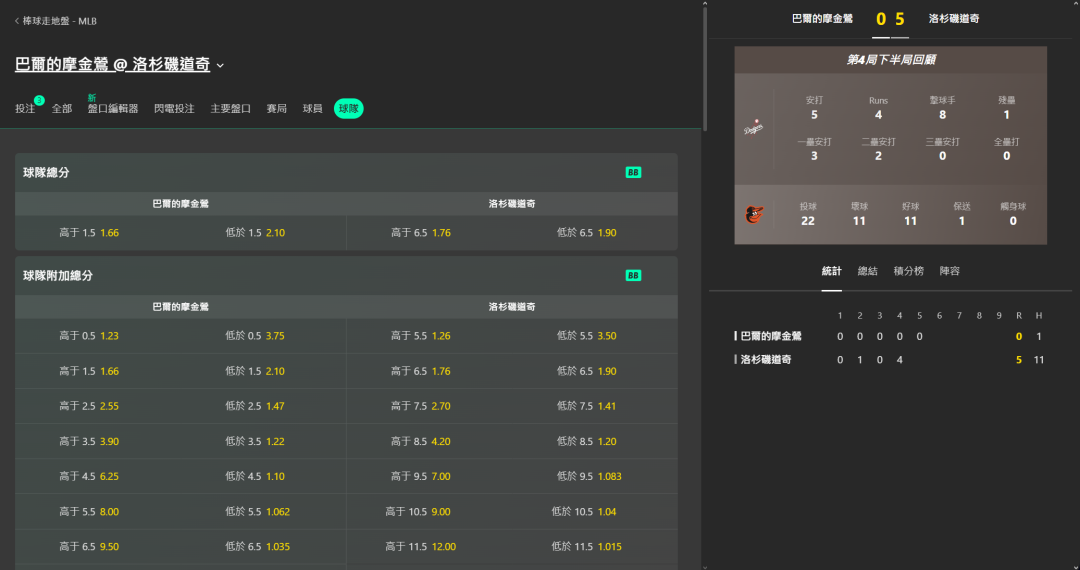Image resolution: width=1080 pixels, height=570 pixels.
Task: Select the active 球隊 tab
Action: click(349, 109)
